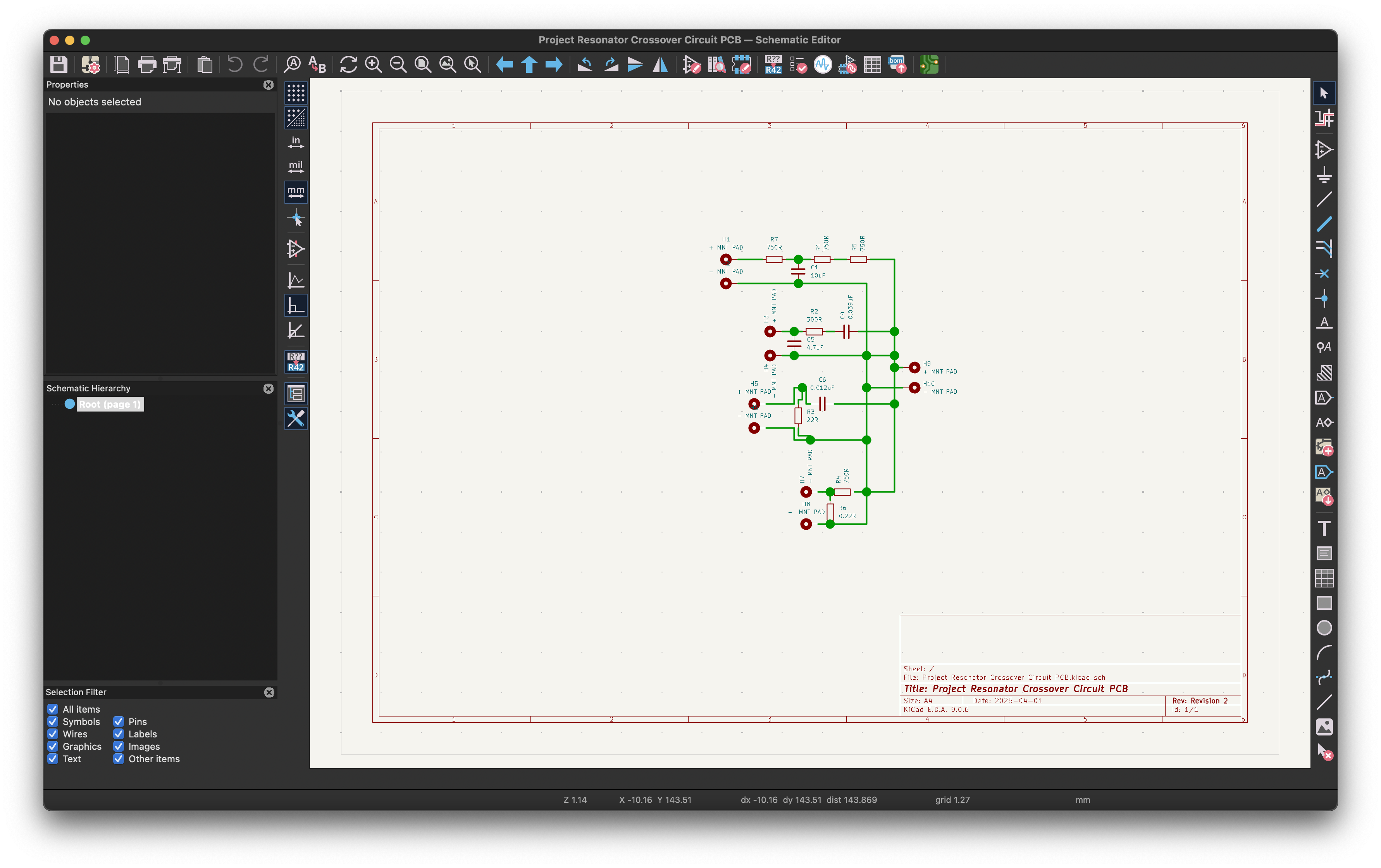Run the Electrical Rules Checker
Screen dimensions: 1381x868
798,65
